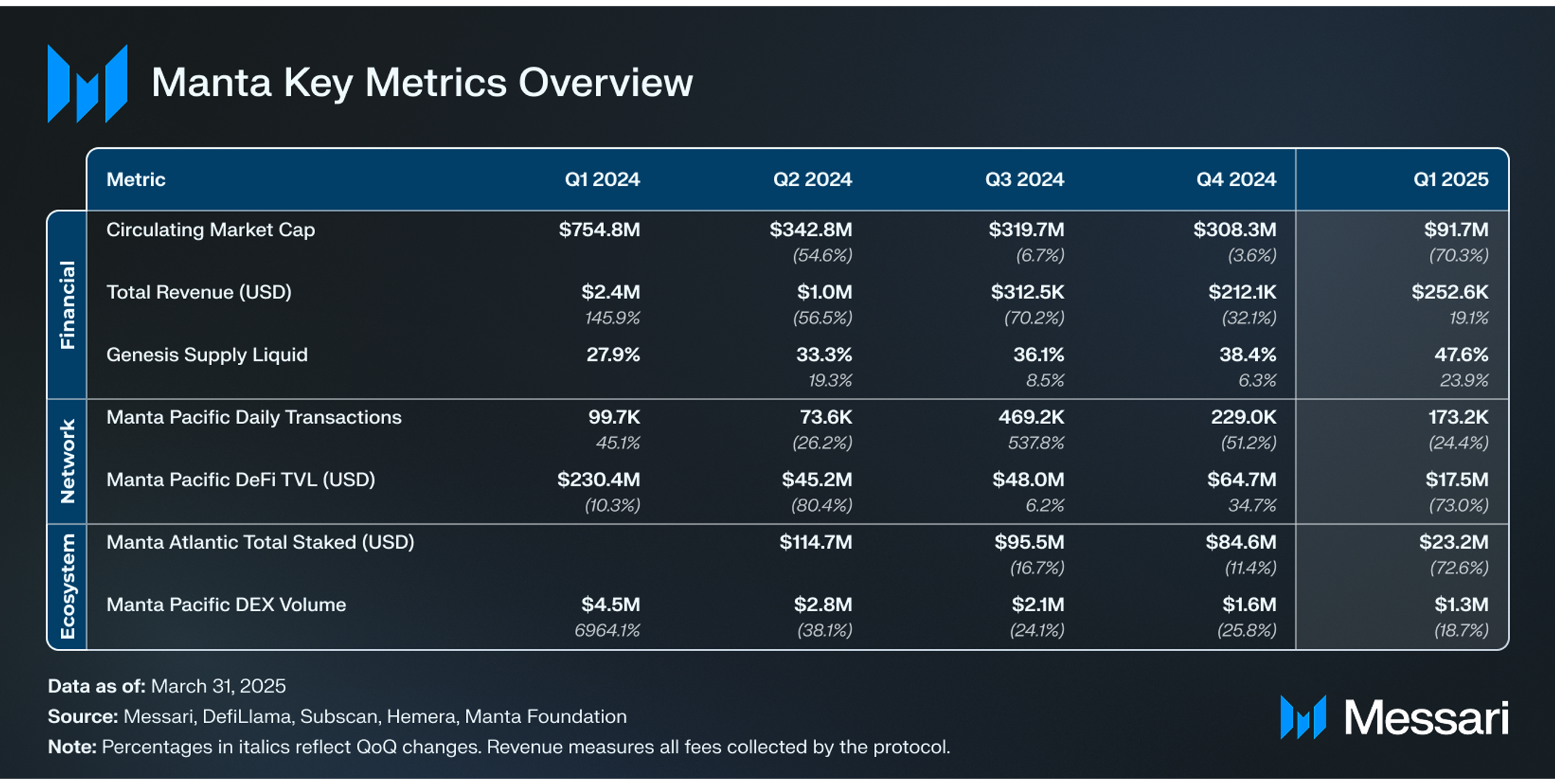Select the Q1 2025 column header
Image resolution: width=1555 pixels, height=784 pixels.
[1450, 179]
